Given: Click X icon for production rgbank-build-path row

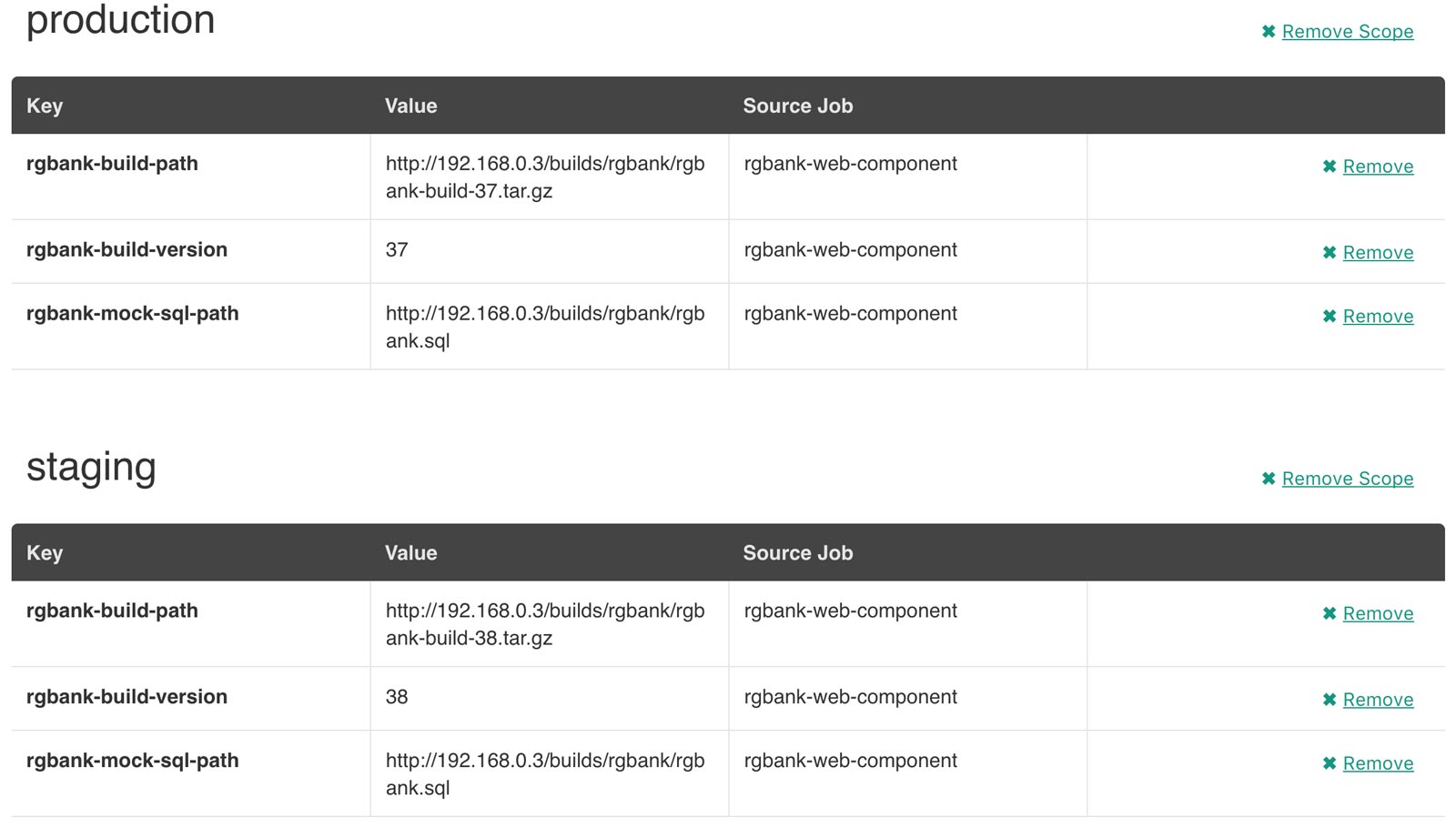Looking at the screenshot, I should [1330, 167].
